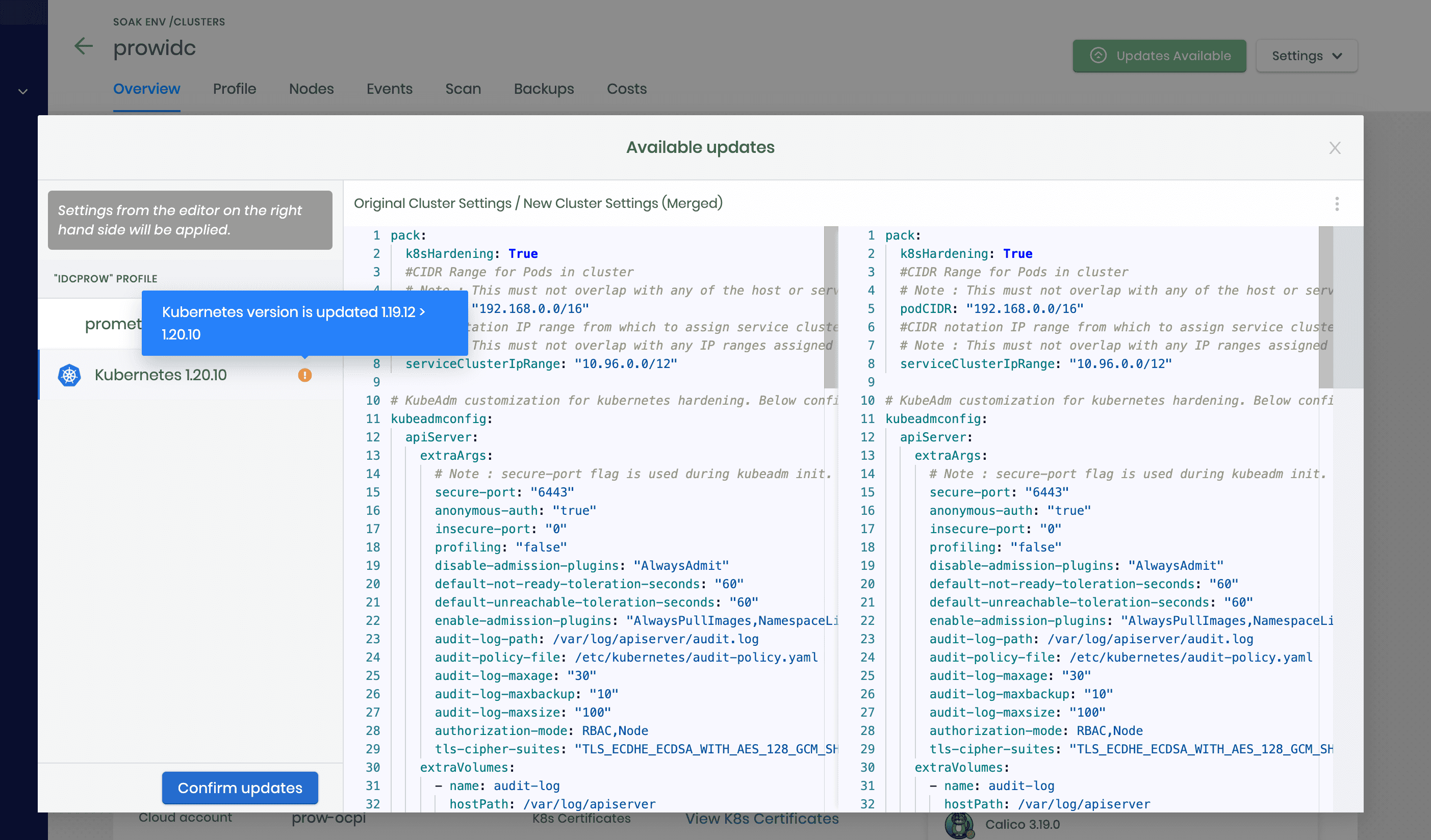Open the Events tab
1431x840 pixels.
(390, 89)
